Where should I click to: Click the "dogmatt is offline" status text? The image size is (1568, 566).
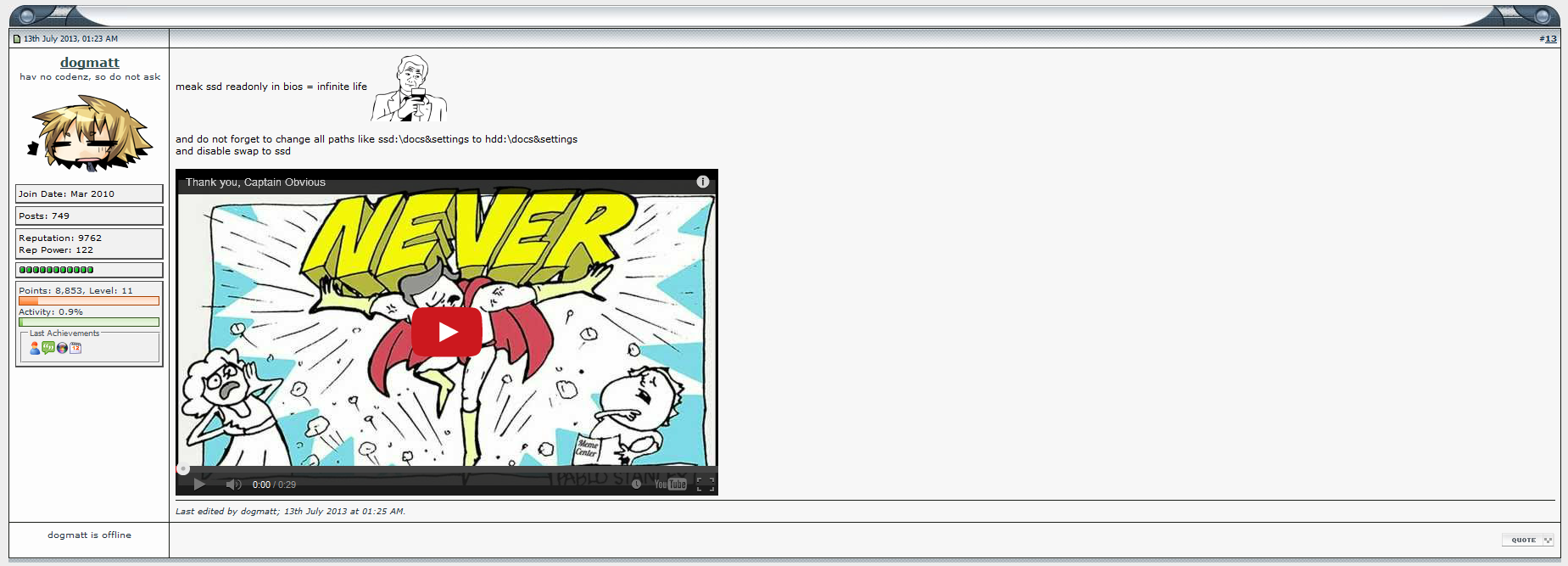tap(89, 535)
